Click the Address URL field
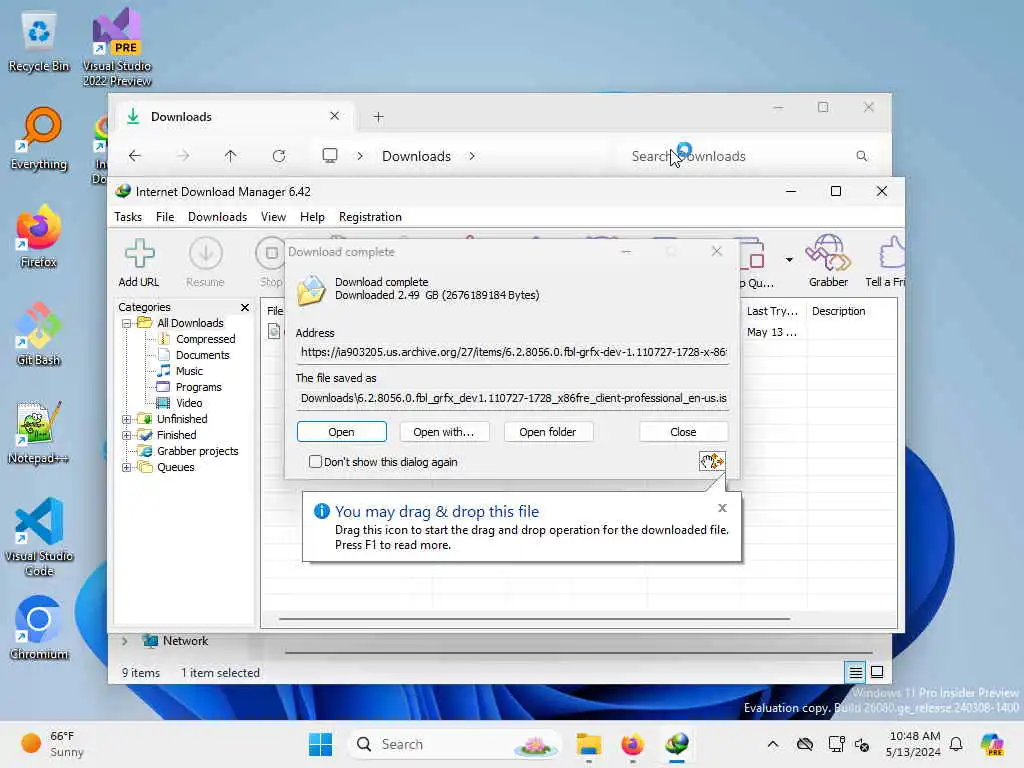1024x768 pixels. 513,352
